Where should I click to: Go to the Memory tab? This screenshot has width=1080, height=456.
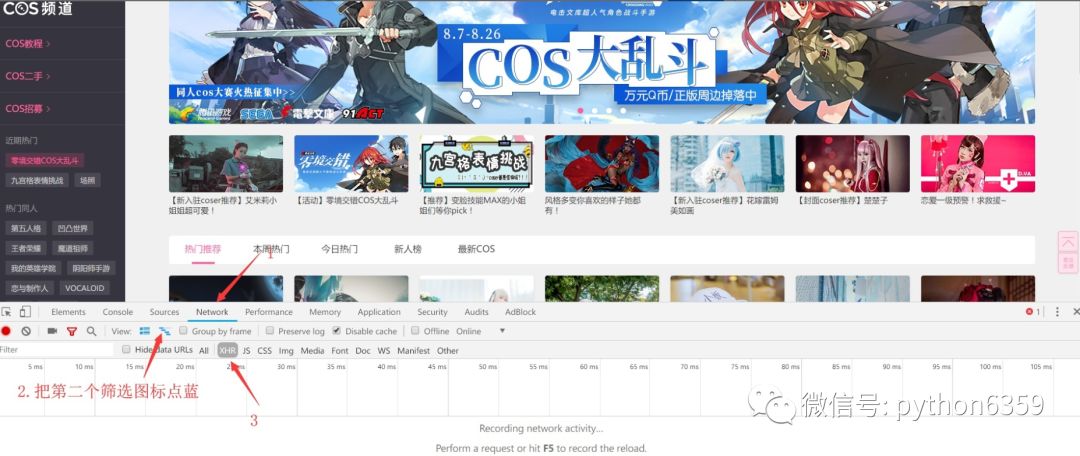point(325,312)
